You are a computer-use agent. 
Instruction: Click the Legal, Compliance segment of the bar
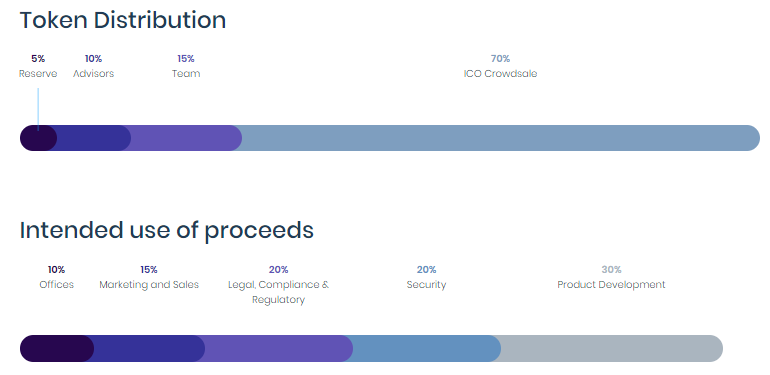point(279,348)
